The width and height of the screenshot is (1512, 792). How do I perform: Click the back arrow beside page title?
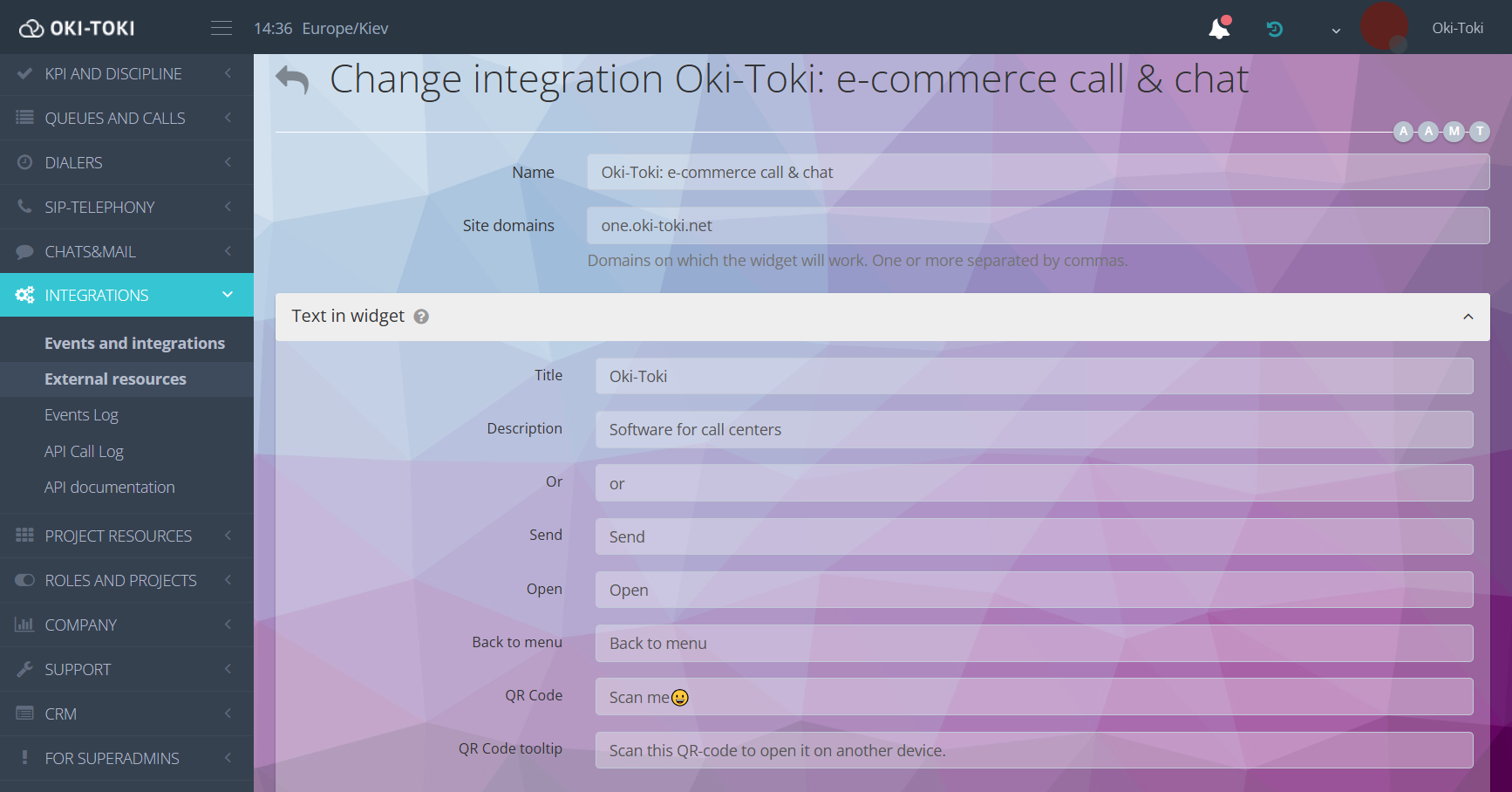click(292, 79)
